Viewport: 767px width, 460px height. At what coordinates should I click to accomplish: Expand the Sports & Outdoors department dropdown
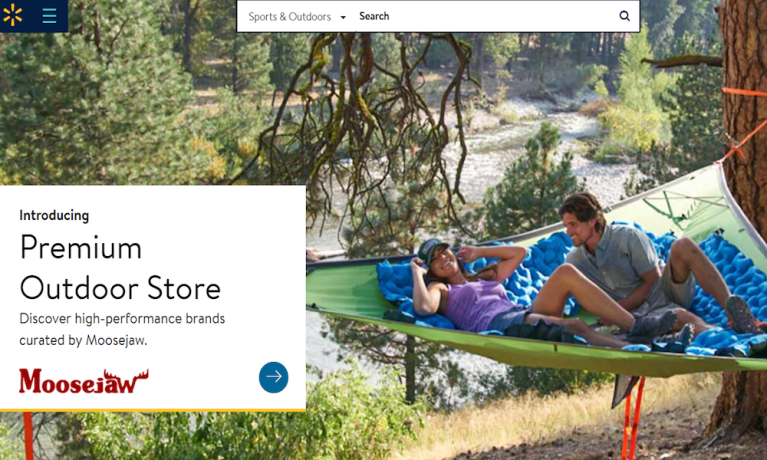(296, 17)
